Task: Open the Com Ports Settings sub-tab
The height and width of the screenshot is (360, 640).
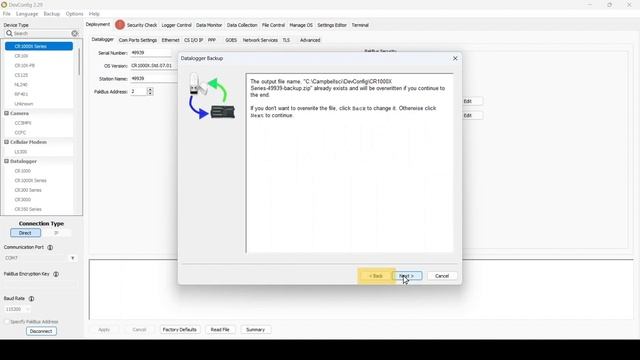Action: [x=138, y=40]
